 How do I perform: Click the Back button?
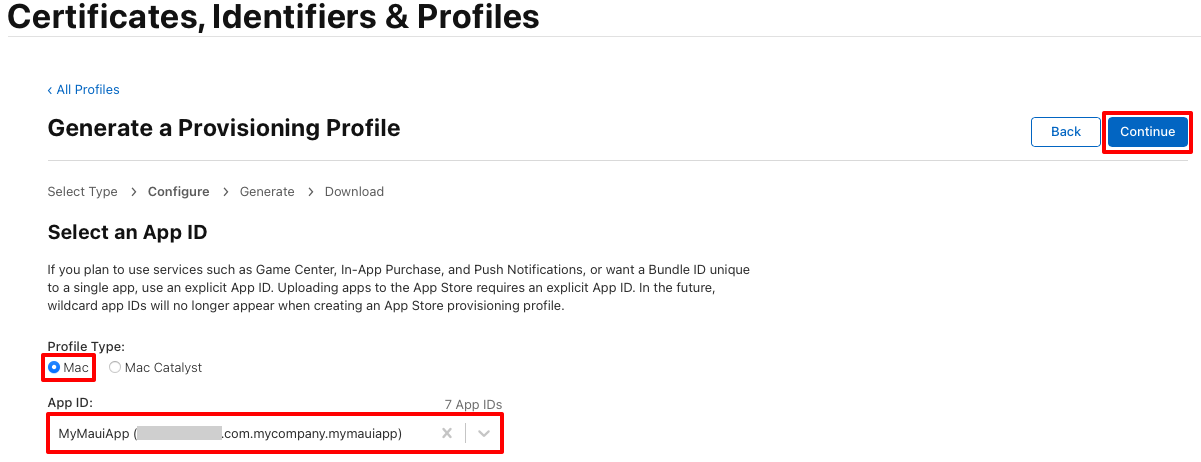(x=1066, y=132)
